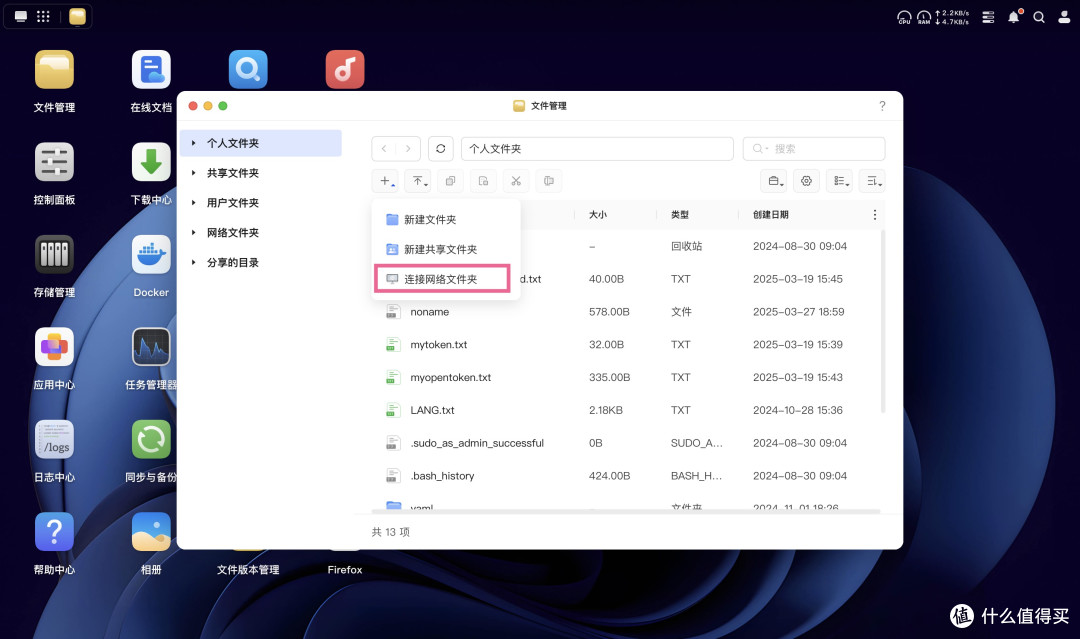
Task: Click the paste/move toolbar icon next to copy
Action: (484, 181)
